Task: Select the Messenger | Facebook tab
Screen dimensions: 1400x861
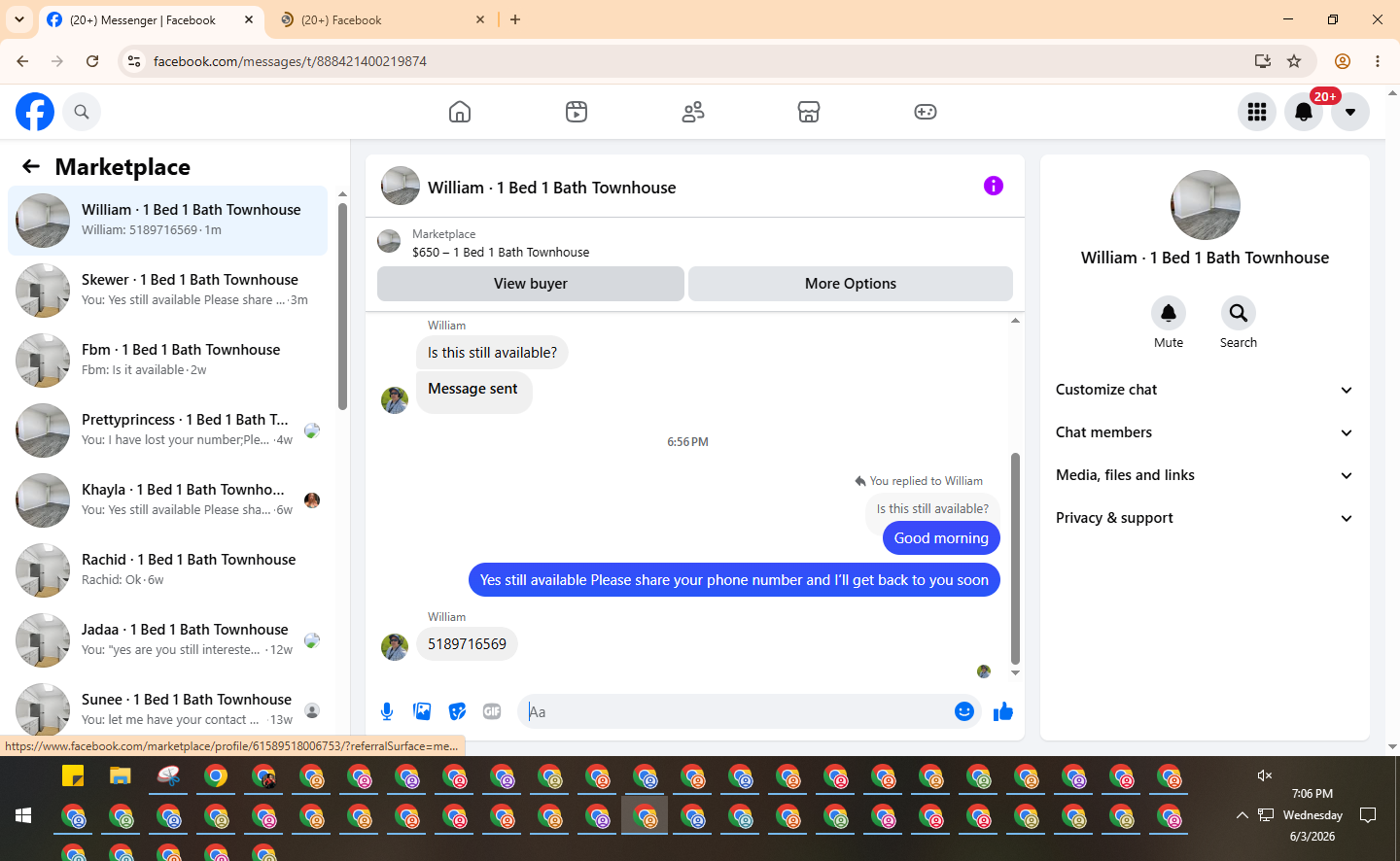Action: tap(151, 20)
